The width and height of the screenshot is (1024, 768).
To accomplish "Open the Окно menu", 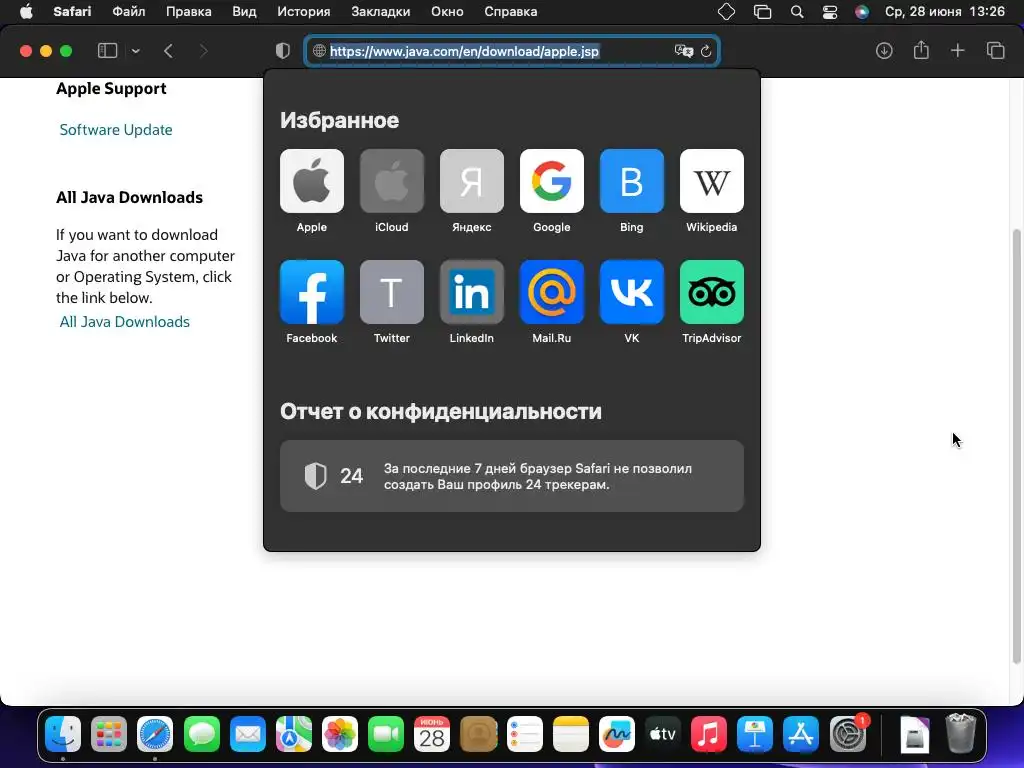I will coord(447,12).
